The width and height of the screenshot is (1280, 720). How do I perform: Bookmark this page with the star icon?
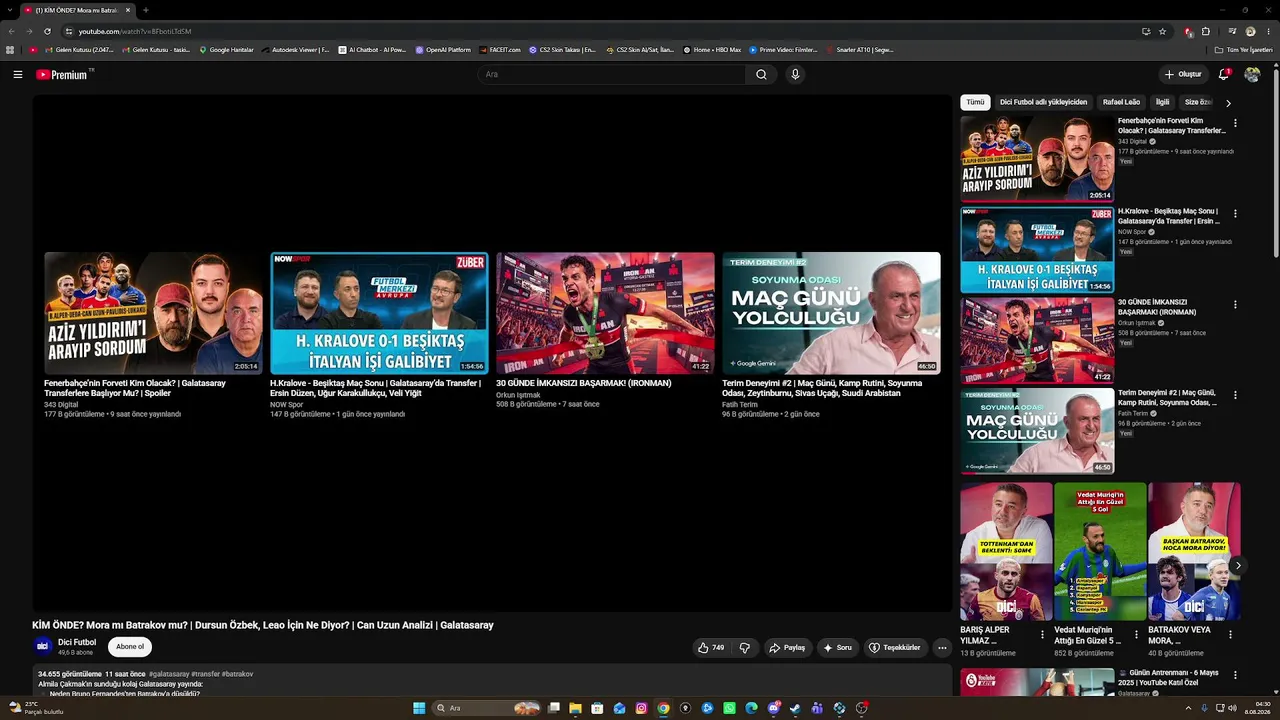(x=1162, y=31)
